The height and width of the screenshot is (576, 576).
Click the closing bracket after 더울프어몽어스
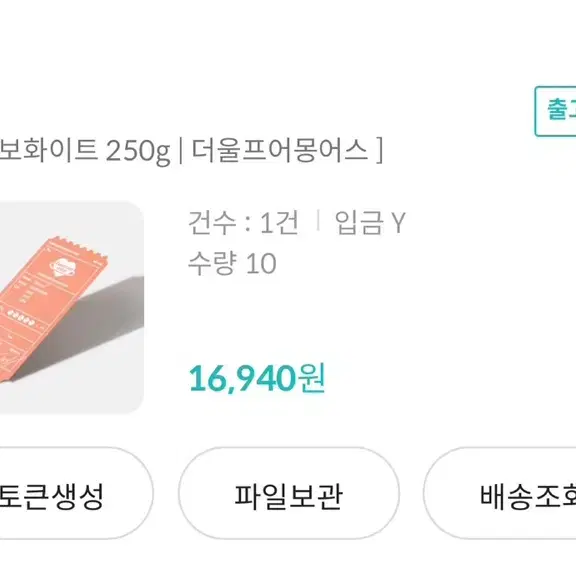[x=379, y=150]
